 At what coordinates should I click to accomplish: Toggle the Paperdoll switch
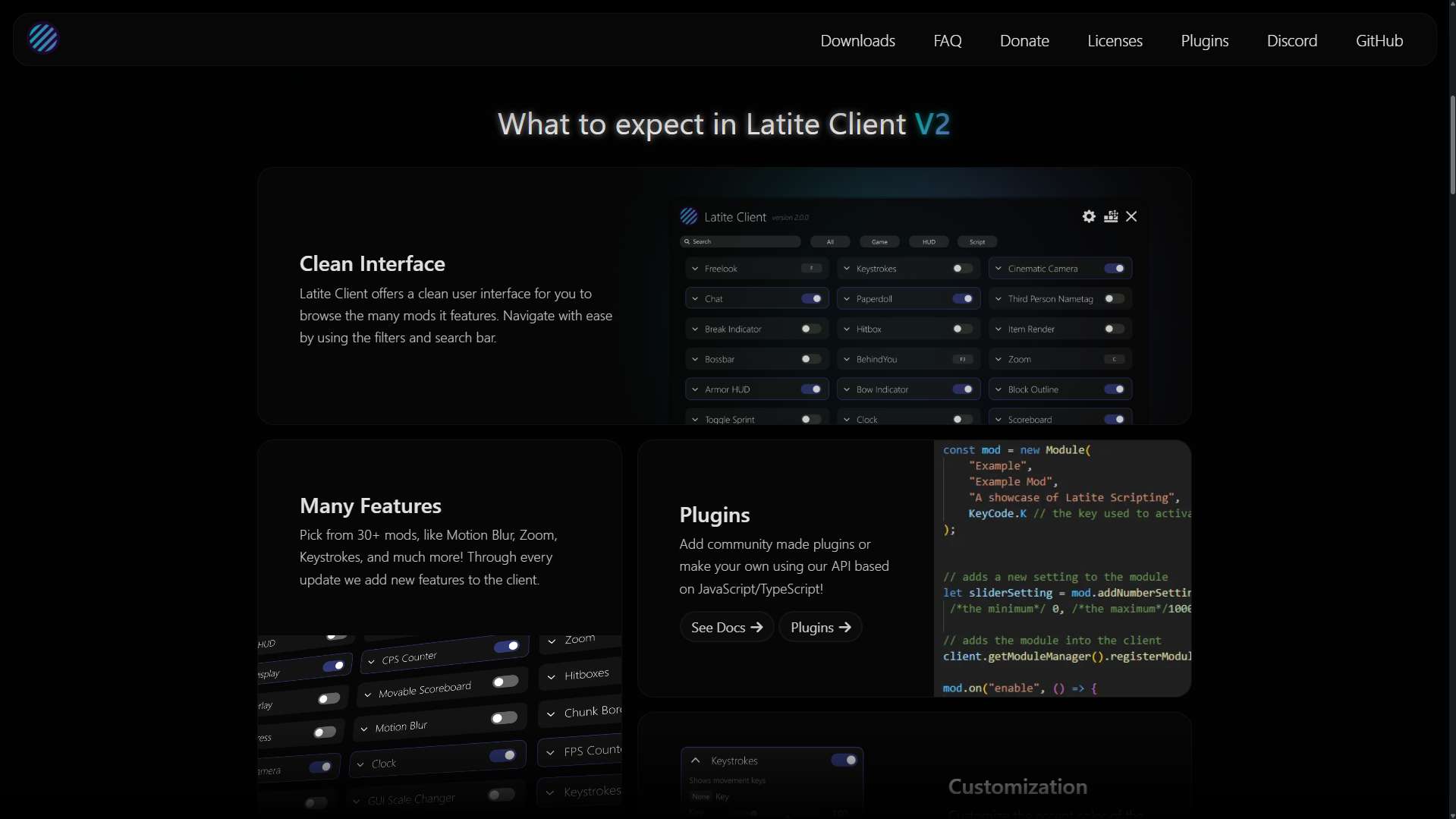point(962,298)
